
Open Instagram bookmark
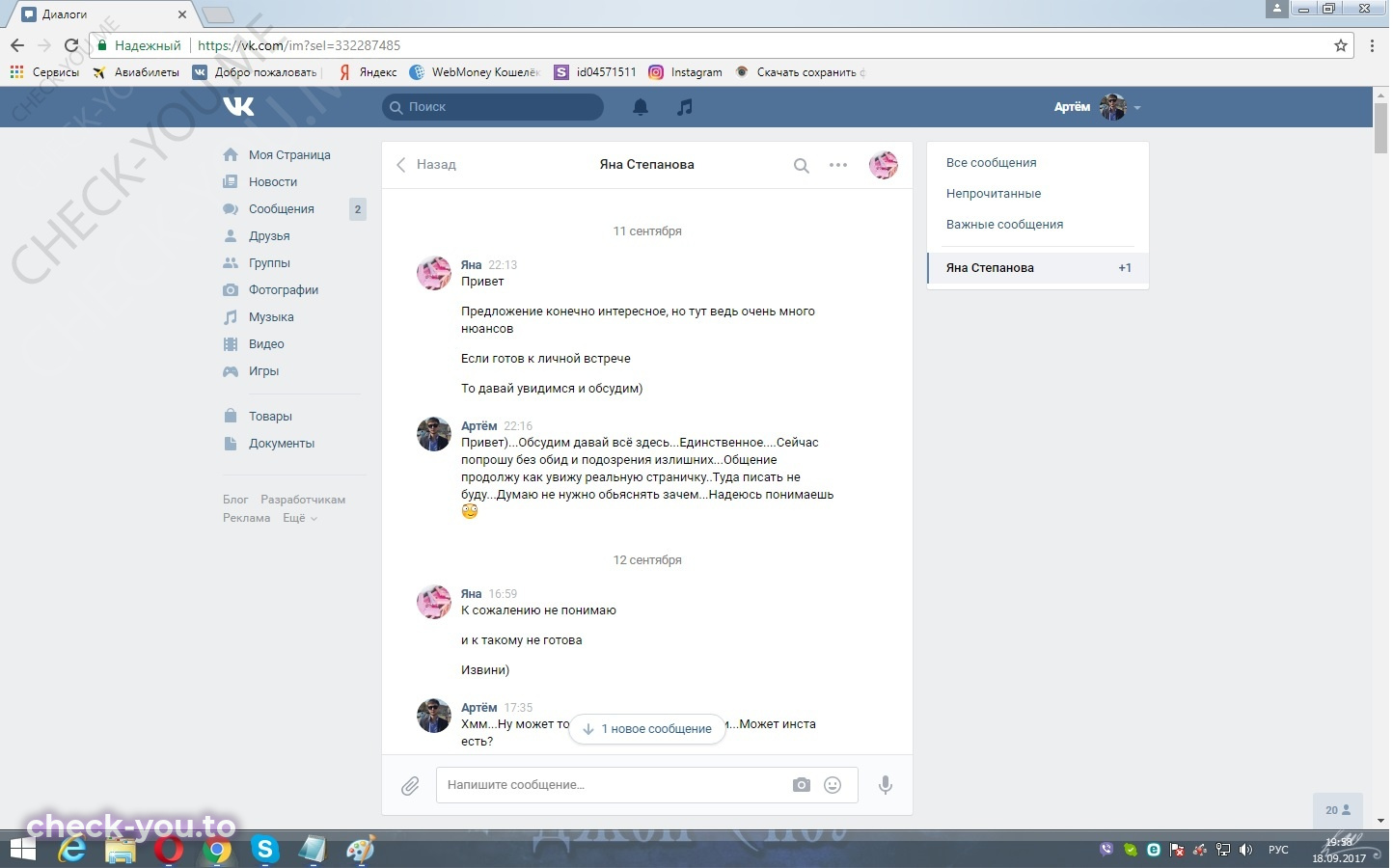tap(686, 72)
